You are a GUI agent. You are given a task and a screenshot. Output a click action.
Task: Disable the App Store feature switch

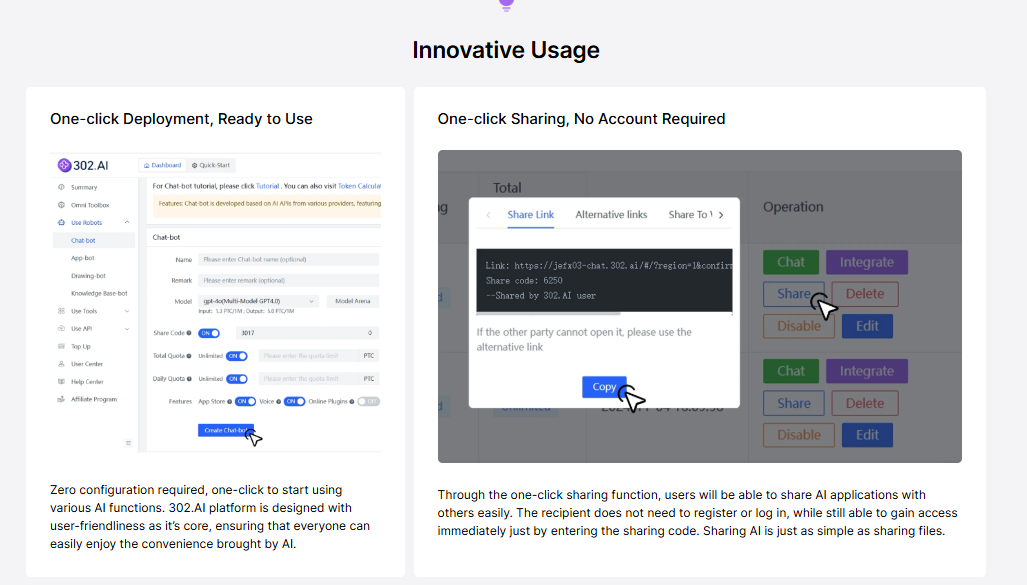click(246, 402)
